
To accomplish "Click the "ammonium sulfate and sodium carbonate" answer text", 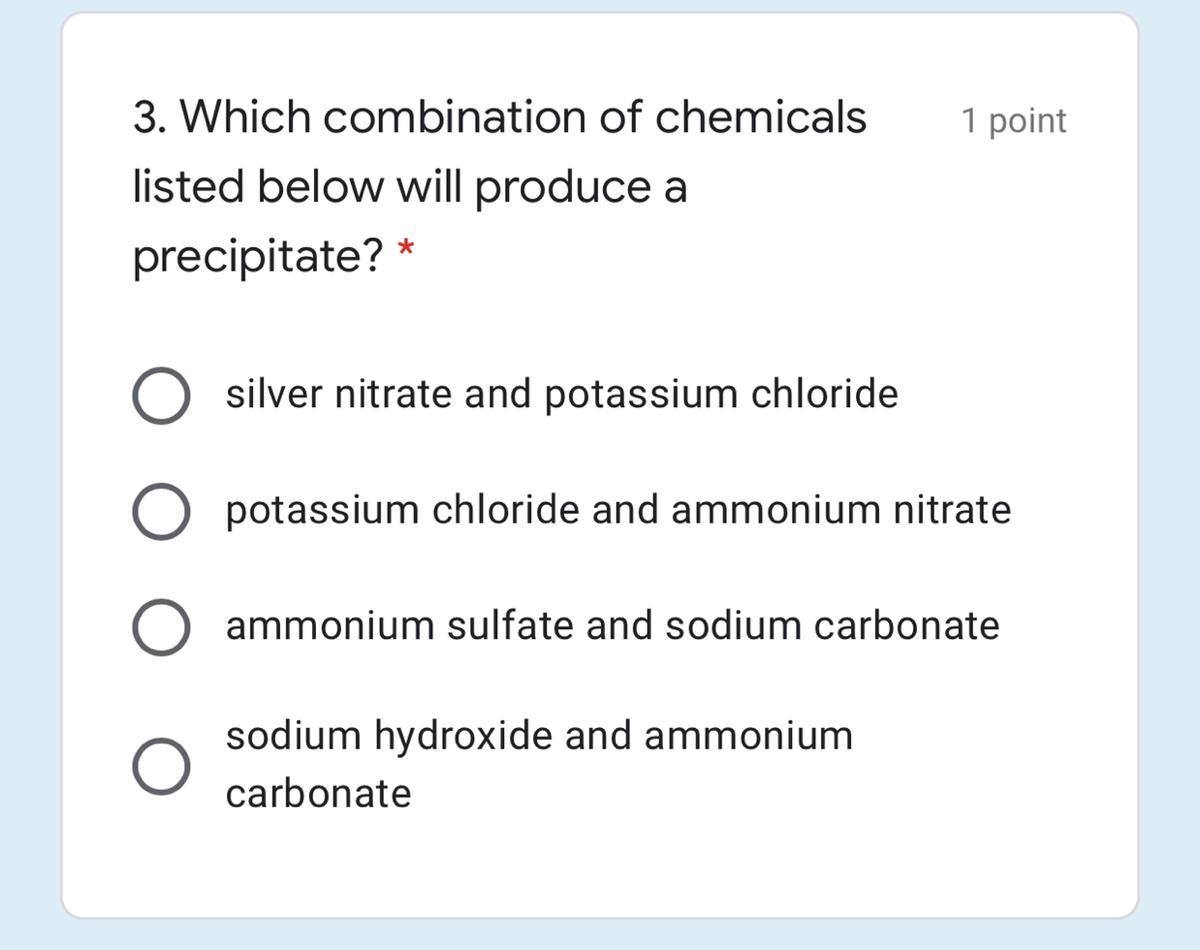I will (x=612, y=626).
